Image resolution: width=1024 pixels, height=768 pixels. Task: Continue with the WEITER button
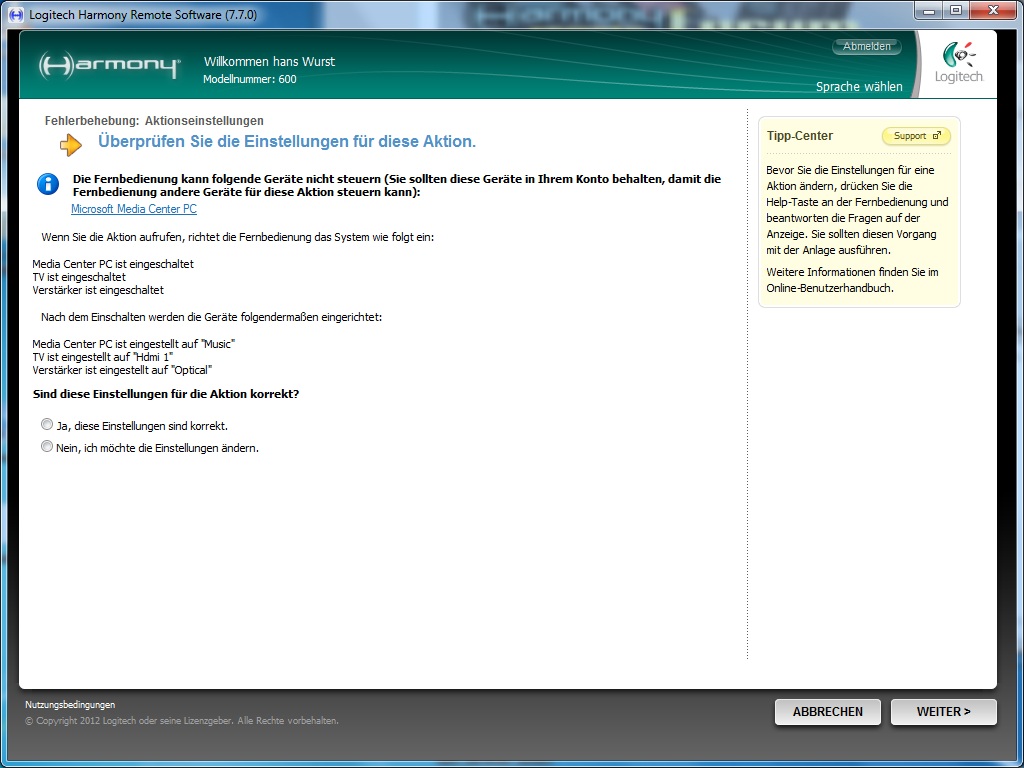pyautogui.click(x=943, y=712)
